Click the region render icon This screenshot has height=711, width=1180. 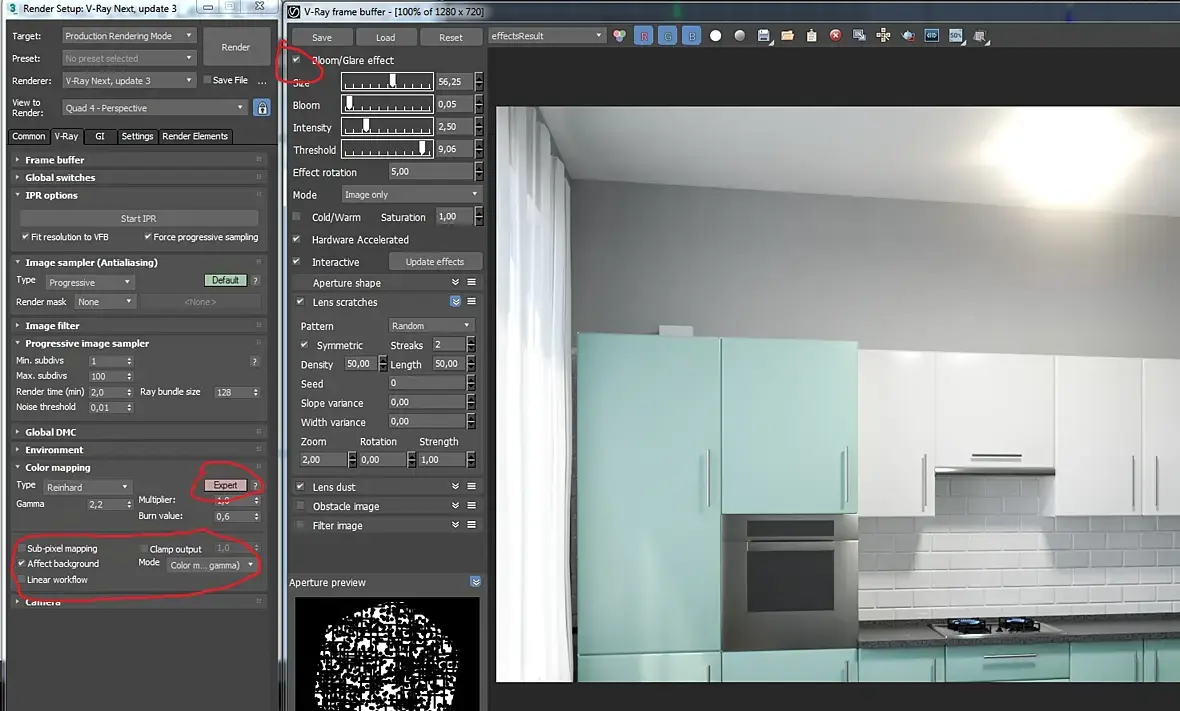pos(980,36)
